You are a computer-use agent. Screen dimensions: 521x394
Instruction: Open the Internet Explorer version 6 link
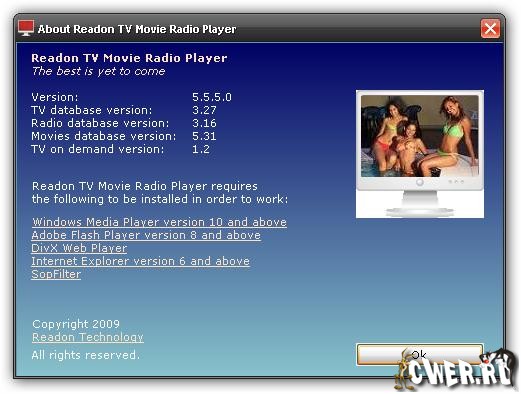point(140,261)
